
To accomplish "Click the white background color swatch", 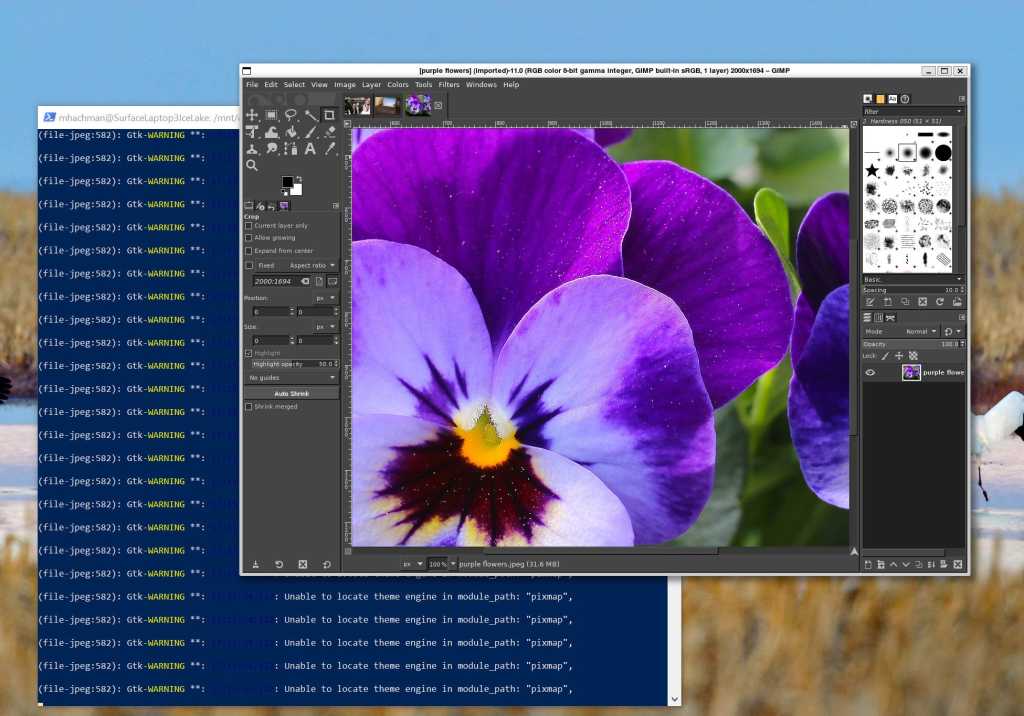I will tap(297, 190).
